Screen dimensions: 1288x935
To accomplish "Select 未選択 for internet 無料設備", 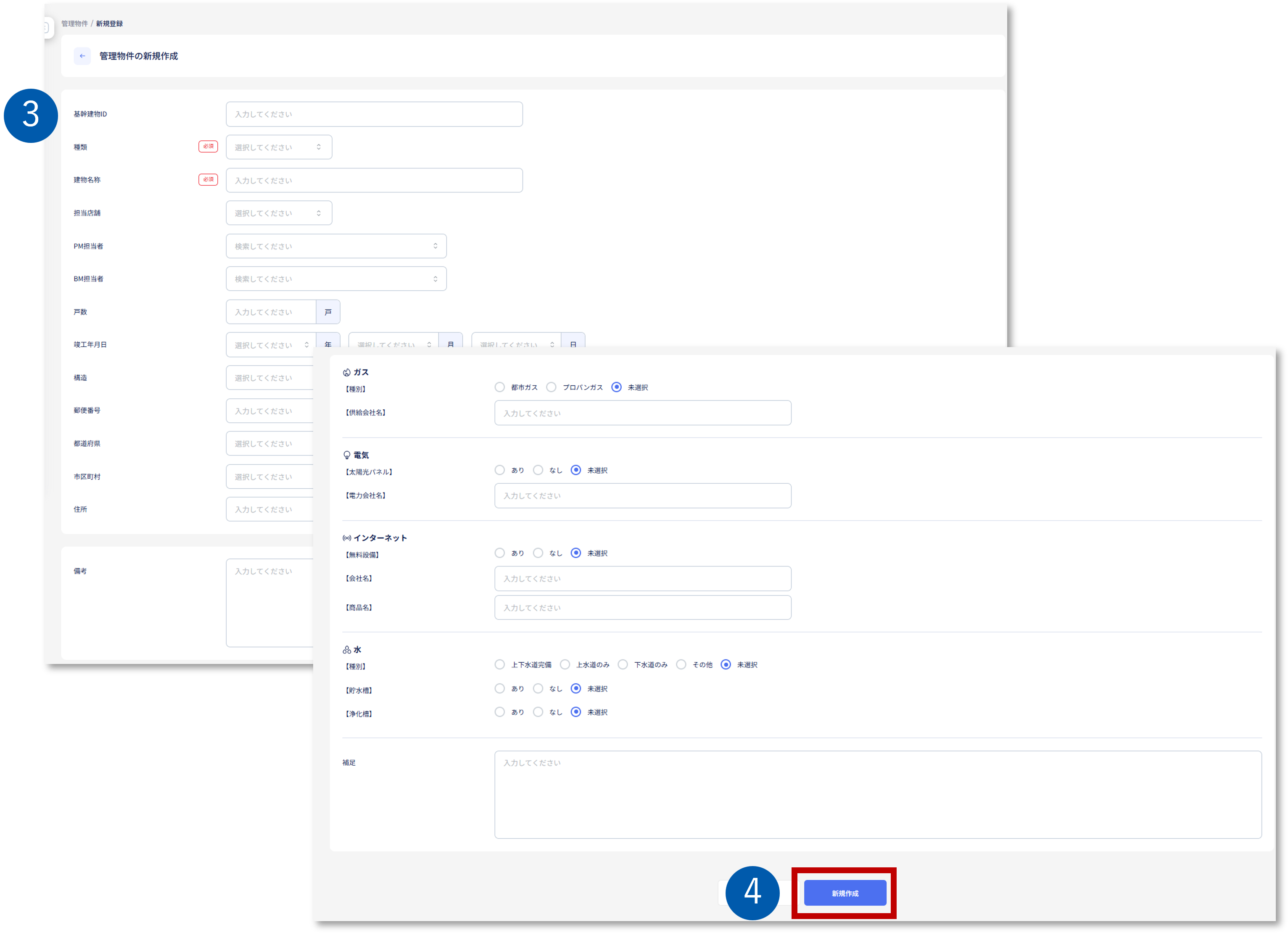I will (576, 553).
